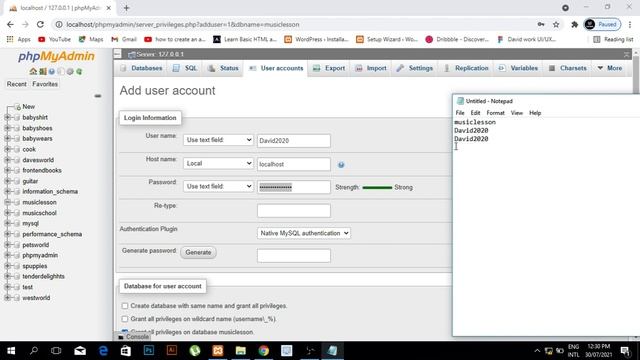Launch Mail app from taskbar
The height and width of the screenshot is (360, 640).
(80, 351)
